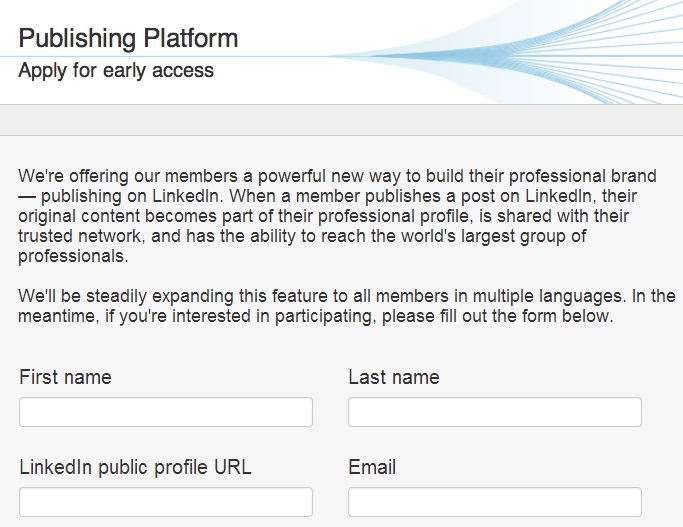Focus the Last name text box

(x=495, y=412)
